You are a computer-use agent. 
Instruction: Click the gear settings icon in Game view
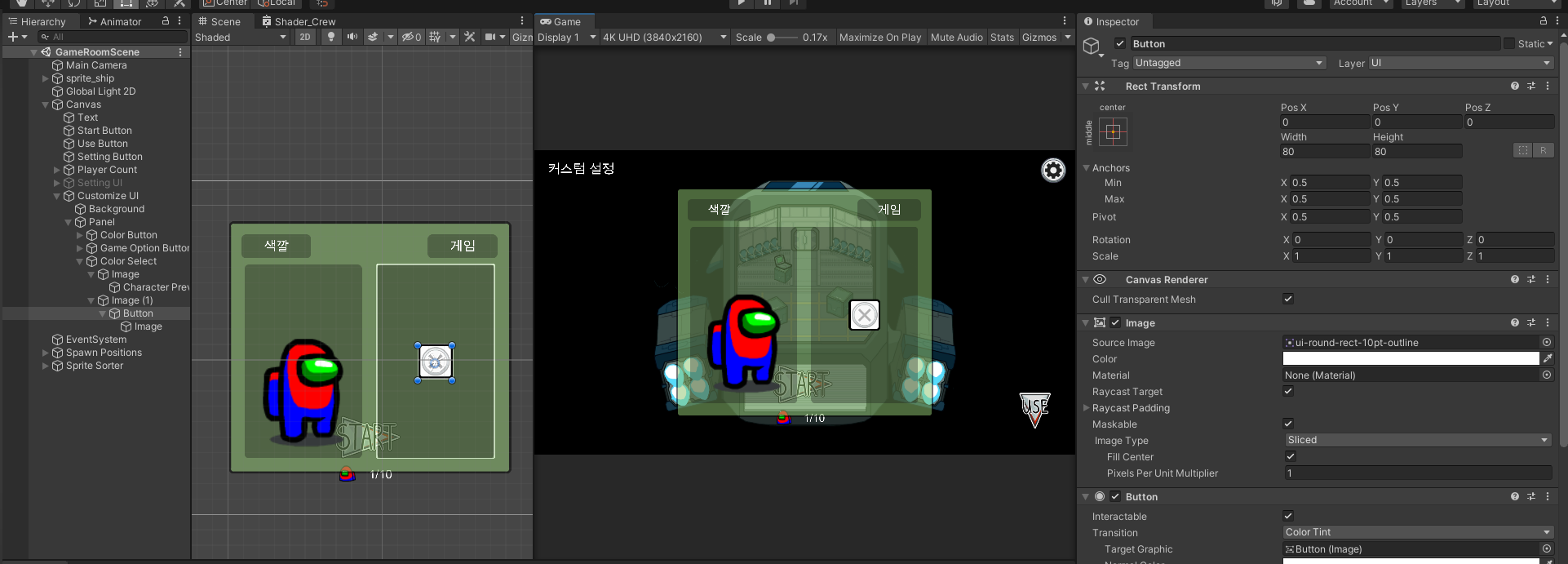pyautogui.click(x=1053, y=170)
